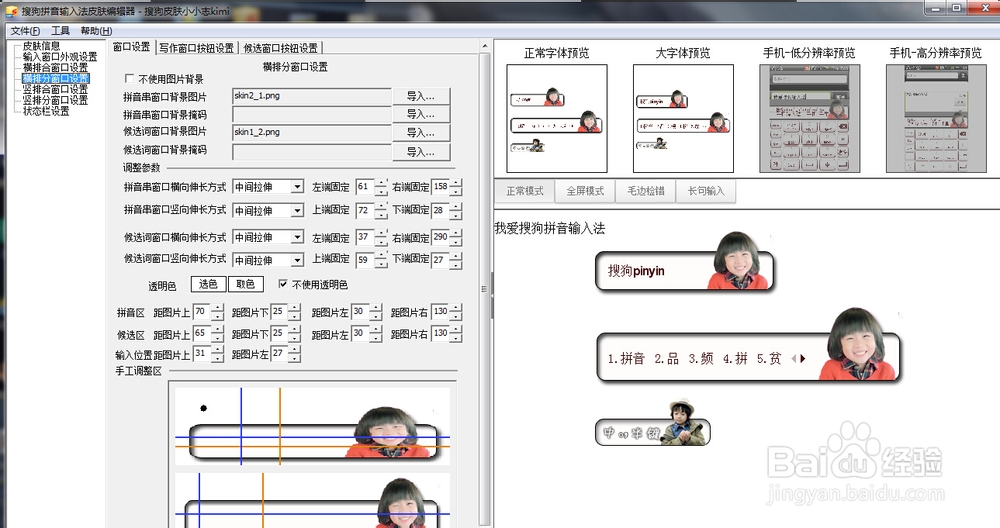Select 输入窗口外观设置 in the tree

(x=60, y=57)
